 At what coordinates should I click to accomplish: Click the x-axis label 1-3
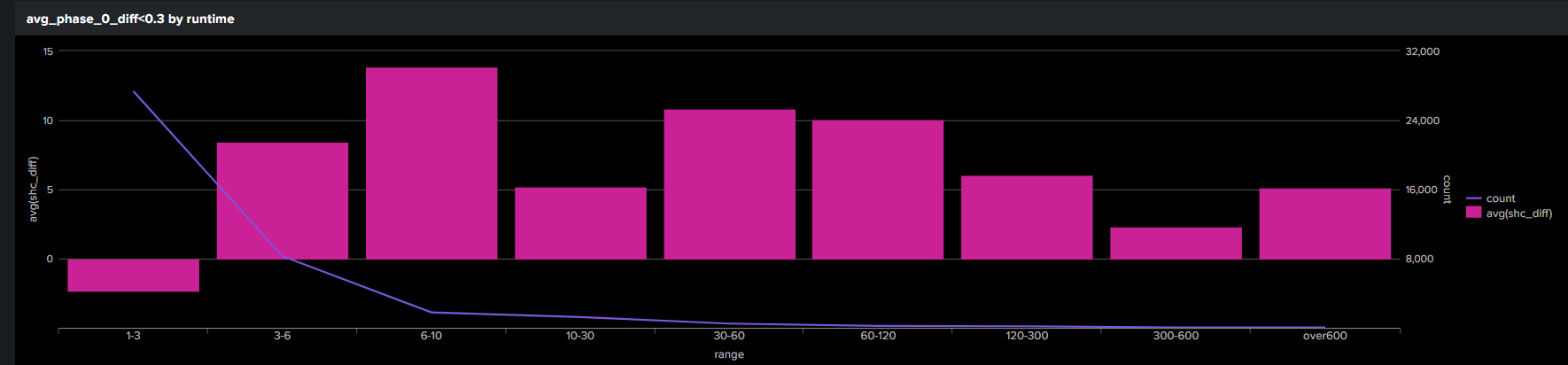[x=134, y=336]
